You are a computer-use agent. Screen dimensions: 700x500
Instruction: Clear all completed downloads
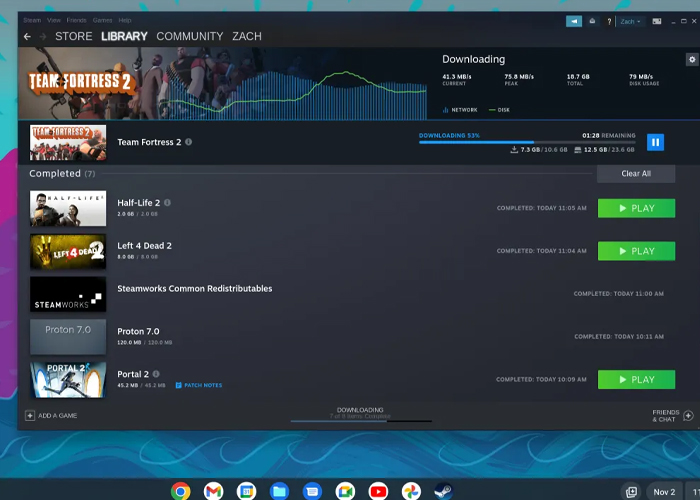click(x=636, y=173)
